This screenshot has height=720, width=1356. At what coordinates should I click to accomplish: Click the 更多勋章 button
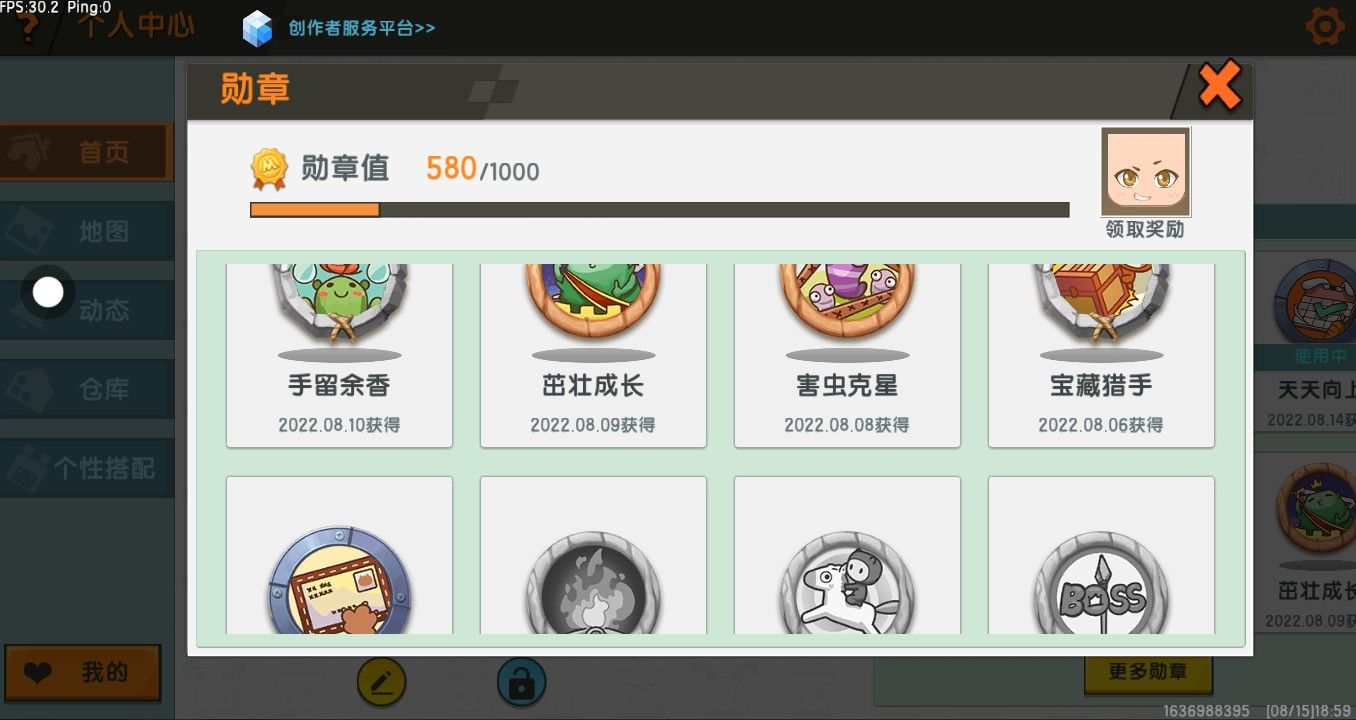tap(1147, 673)
